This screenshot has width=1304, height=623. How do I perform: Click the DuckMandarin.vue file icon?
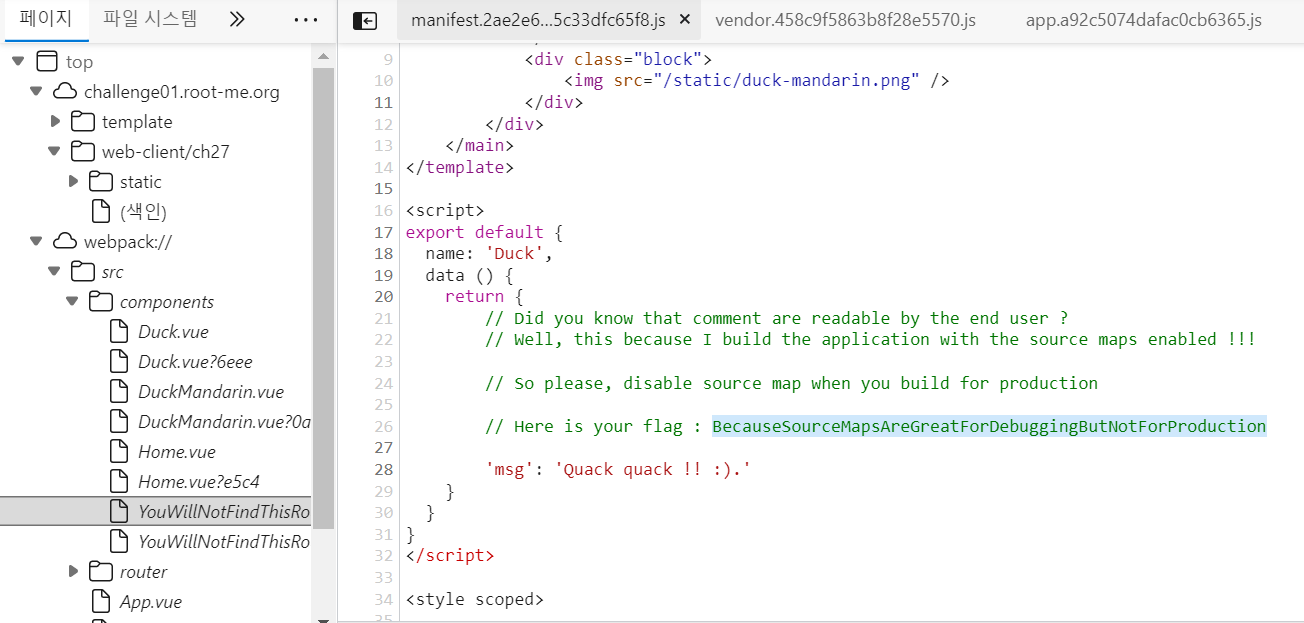[119, 392]
